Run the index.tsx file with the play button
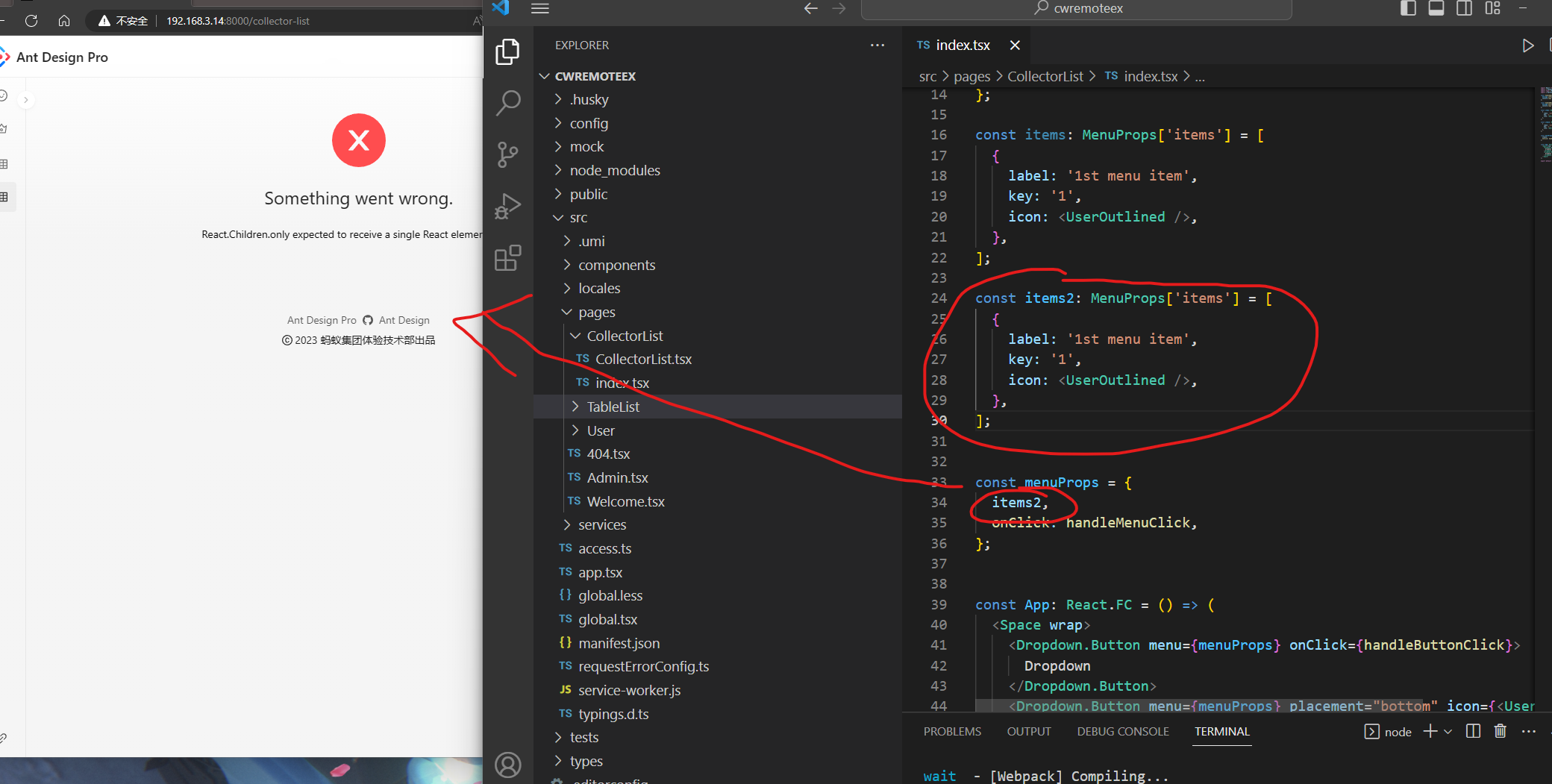The width and height of the screenshot is (1552, 784). [x=1527, y=45]
